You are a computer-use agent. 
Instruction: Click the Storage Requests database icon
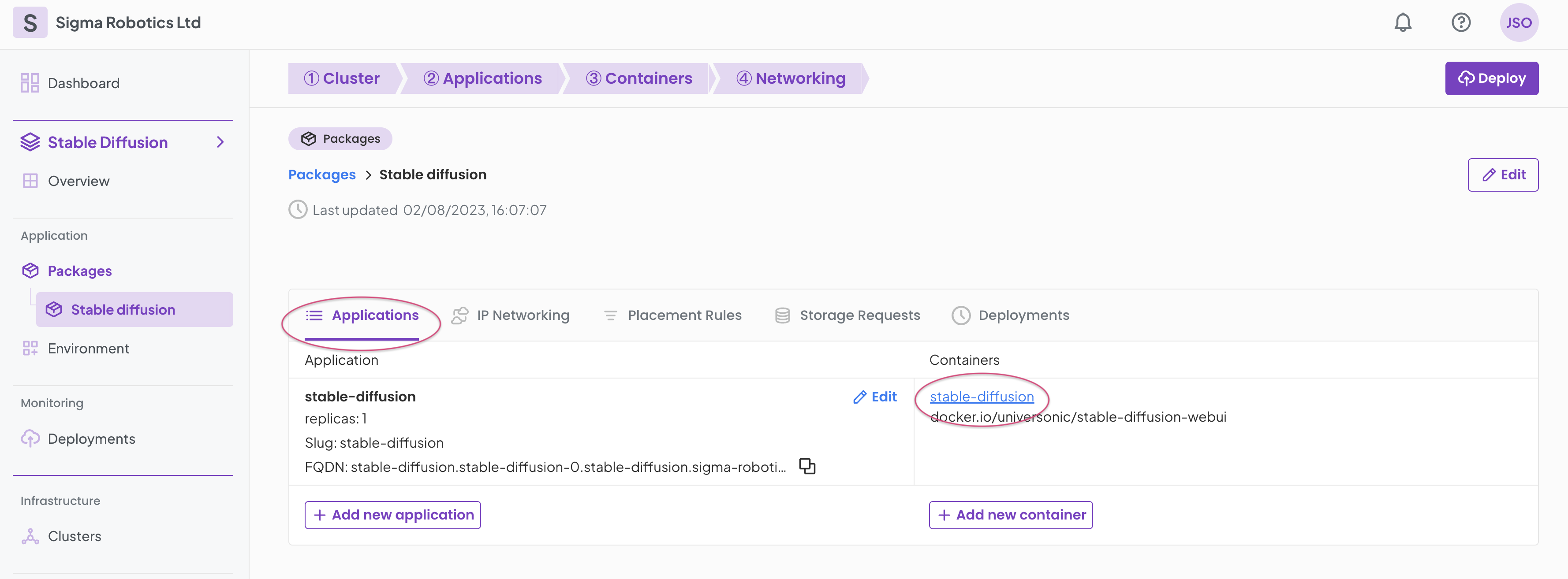[x=783, y=315]
